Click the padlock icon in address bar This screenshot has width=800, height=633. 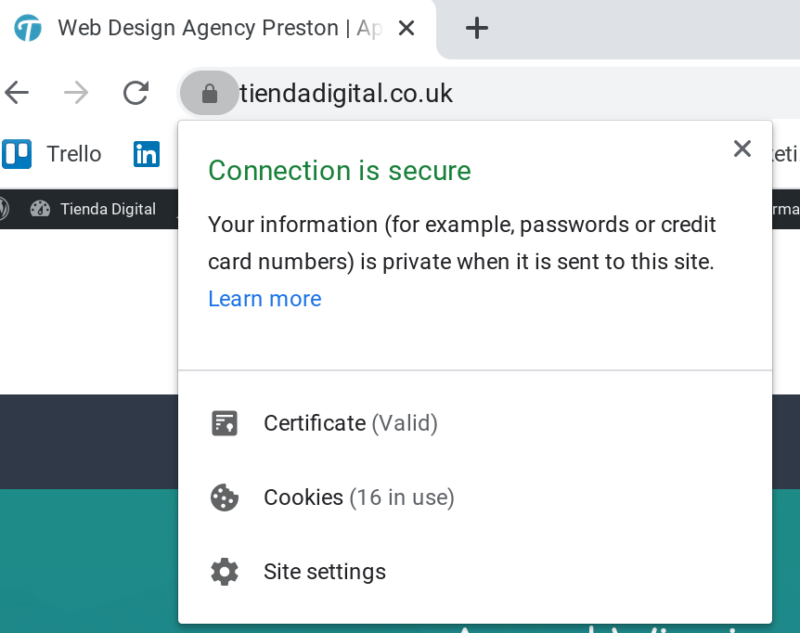click(x=209, y=94)
